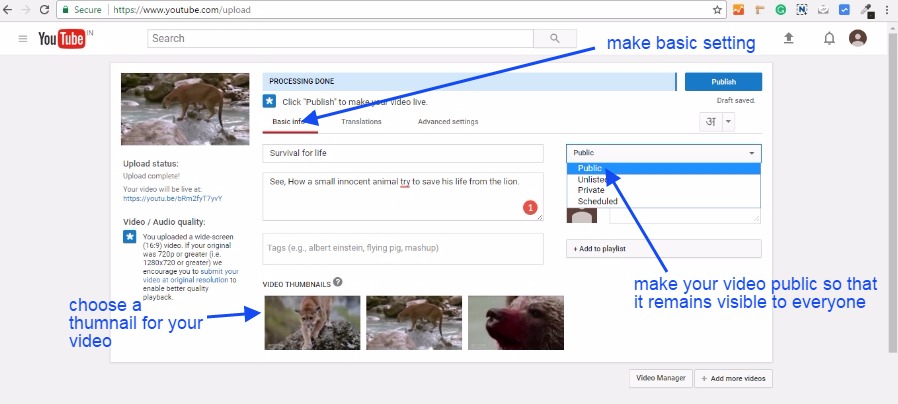Click the Tags input field
The image size is (898, 404).
click(402, 249)
